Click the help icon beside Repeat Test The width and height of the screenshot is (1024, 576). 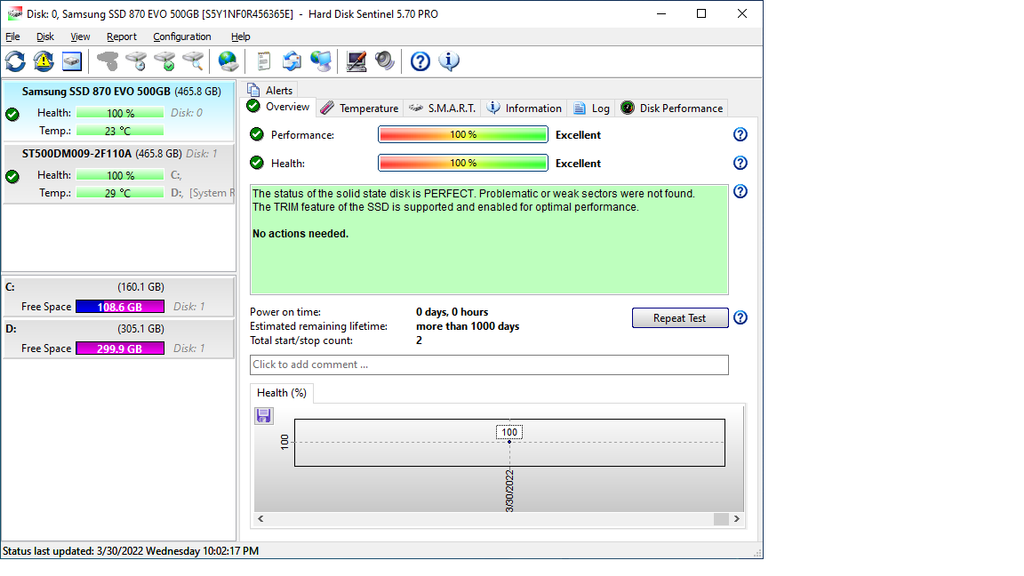pyautogui.click(x=740, y=317)
